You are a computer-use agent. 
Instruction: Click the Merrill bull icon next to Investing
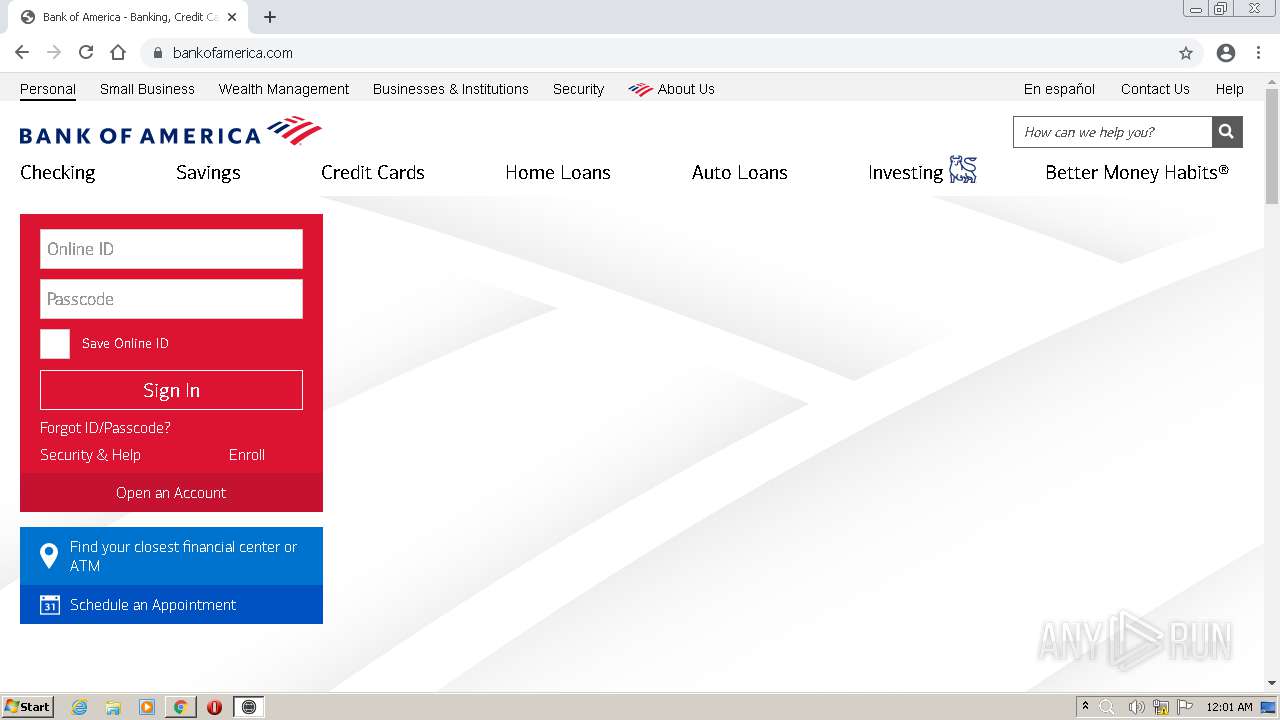pyautogui.click(x=963, y=170)
